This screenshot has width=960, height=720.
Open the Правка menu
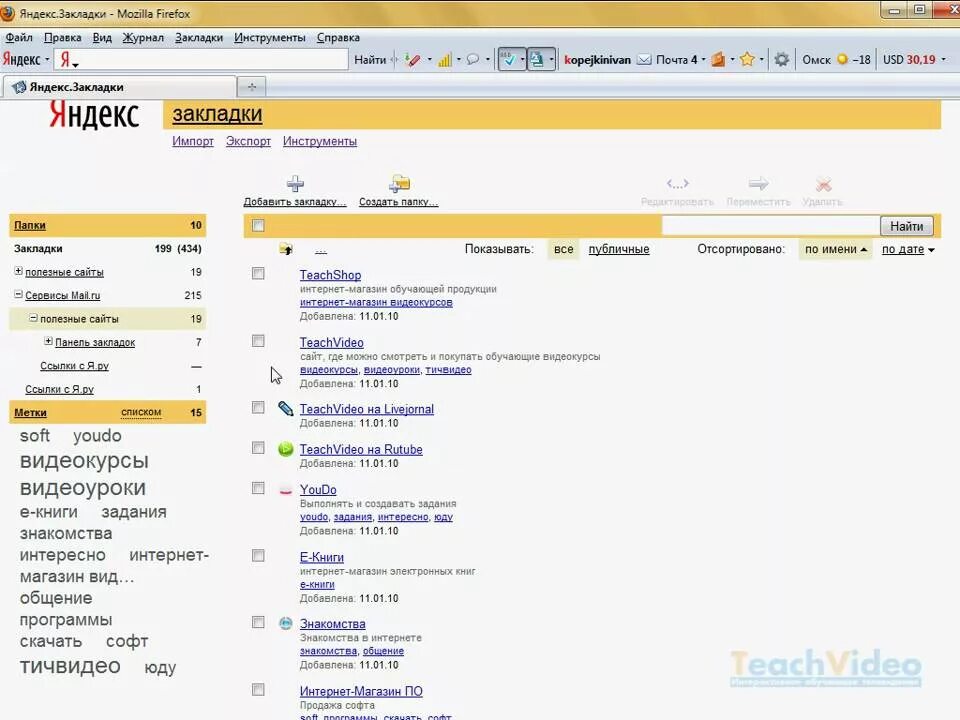point(62,37)
